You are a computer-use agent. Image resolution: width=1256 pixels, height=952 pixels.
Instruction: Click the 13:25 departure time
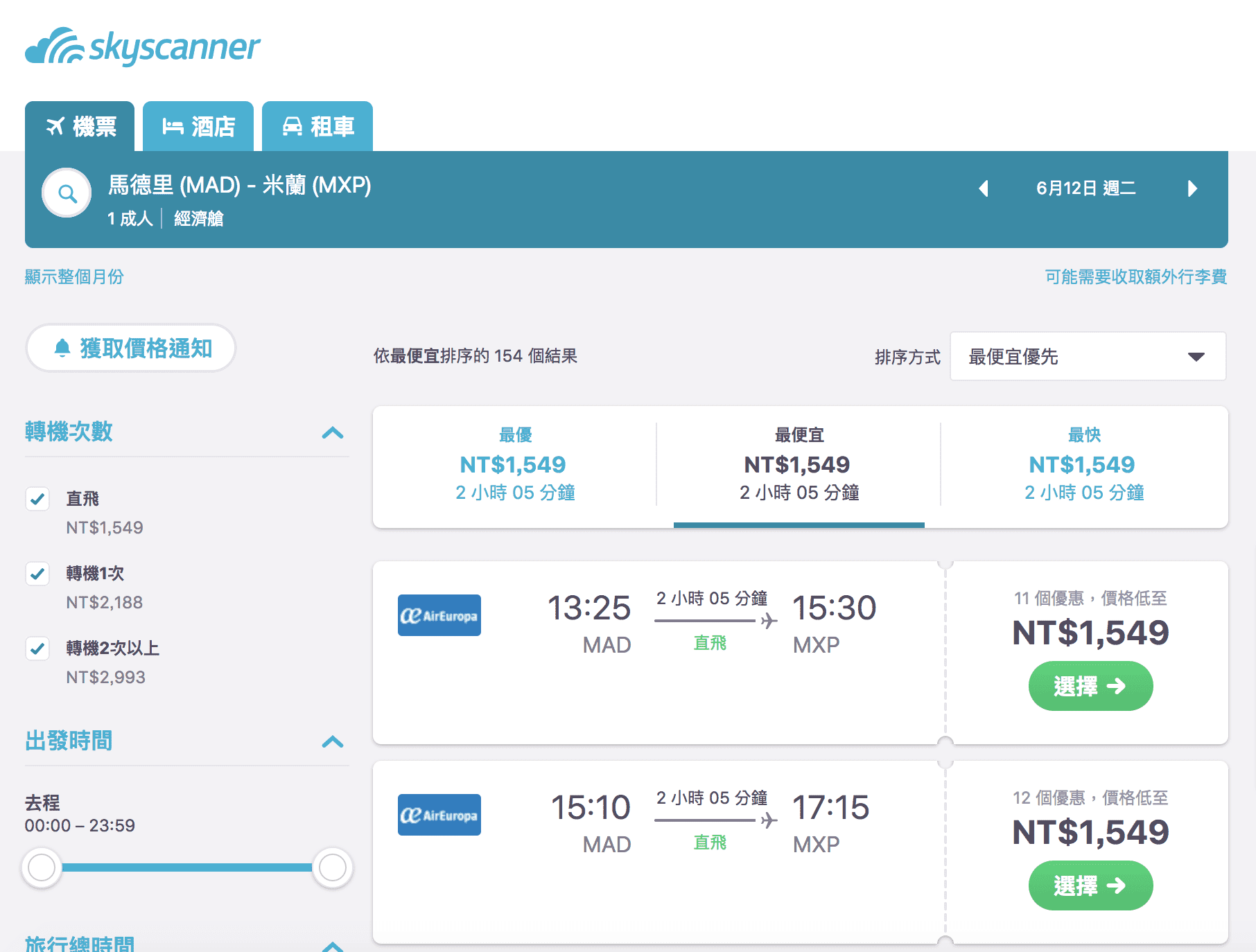(589, 608)
